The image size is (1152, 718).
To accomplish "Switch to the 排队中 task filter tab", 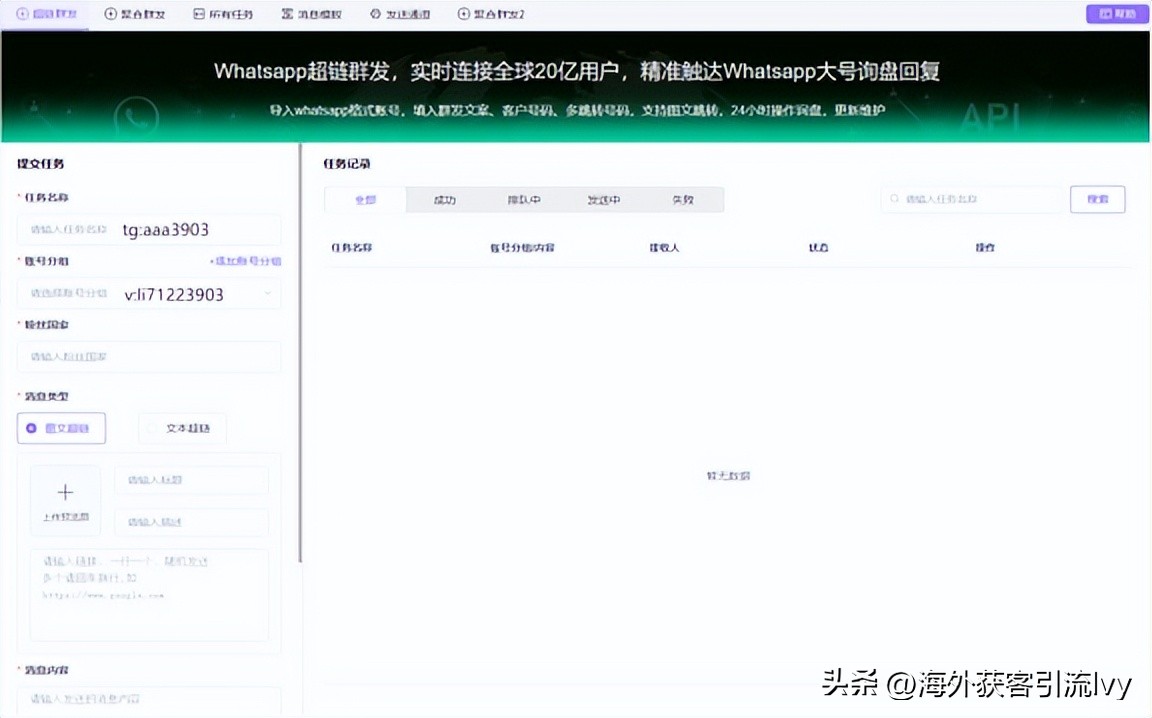I will click(x=523, y=200).
